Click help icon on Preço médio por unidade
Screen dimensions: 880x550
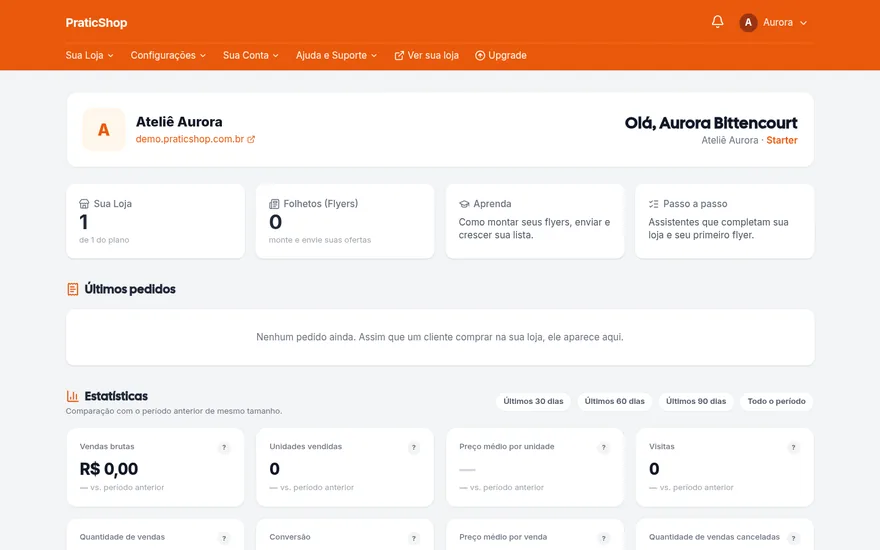tap(603, 447)
